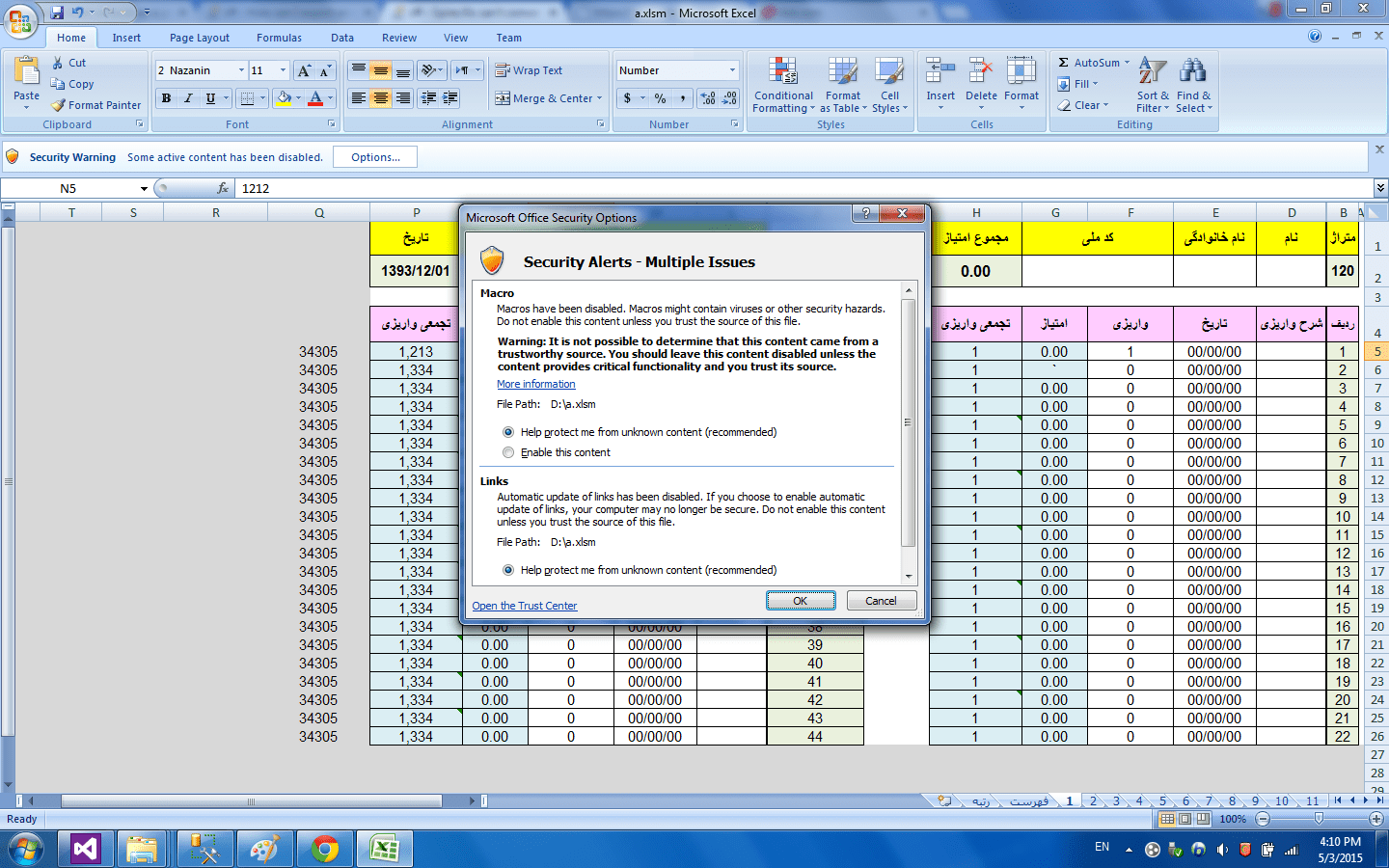Apply Bold formatting
Viewport: 1389px width, 868px height.
[166, 98]
